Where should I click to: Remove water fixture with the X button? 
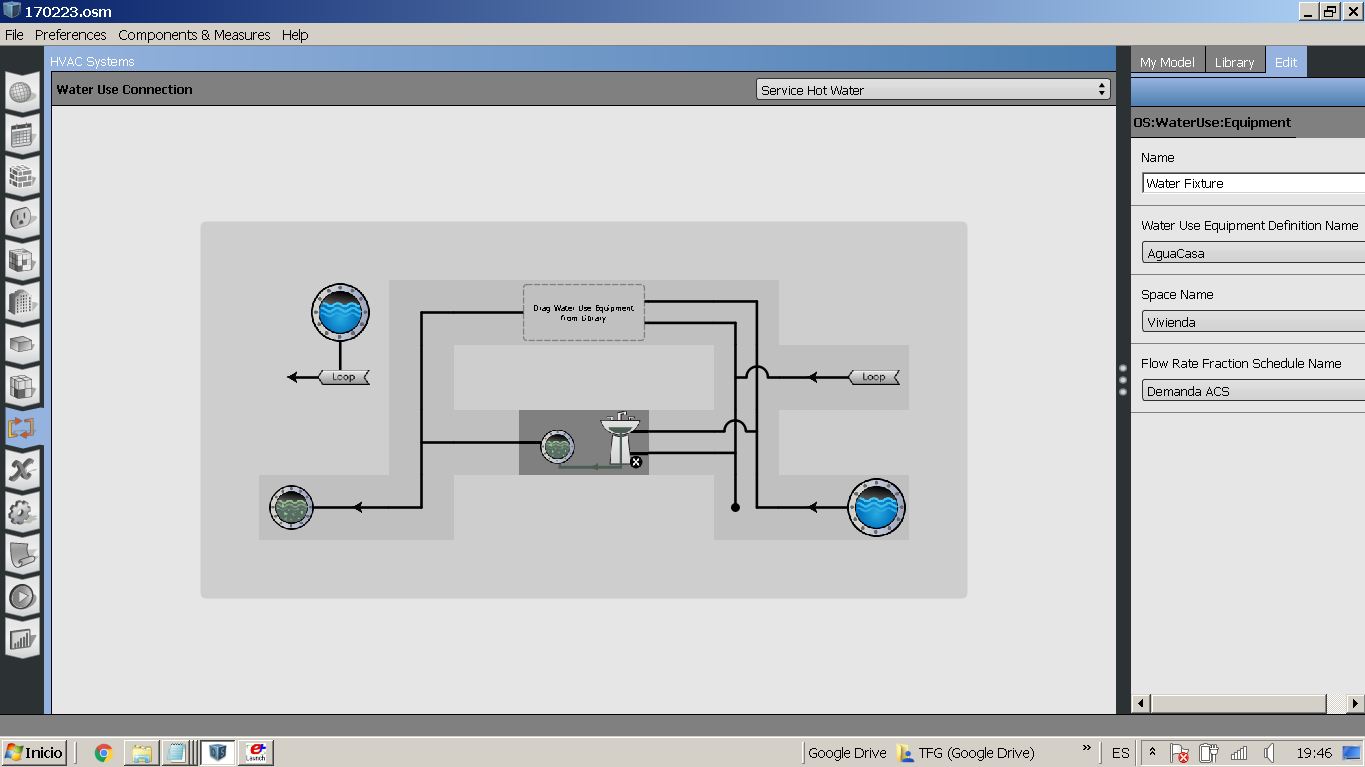pyautogui.click(x=636, y=461)
